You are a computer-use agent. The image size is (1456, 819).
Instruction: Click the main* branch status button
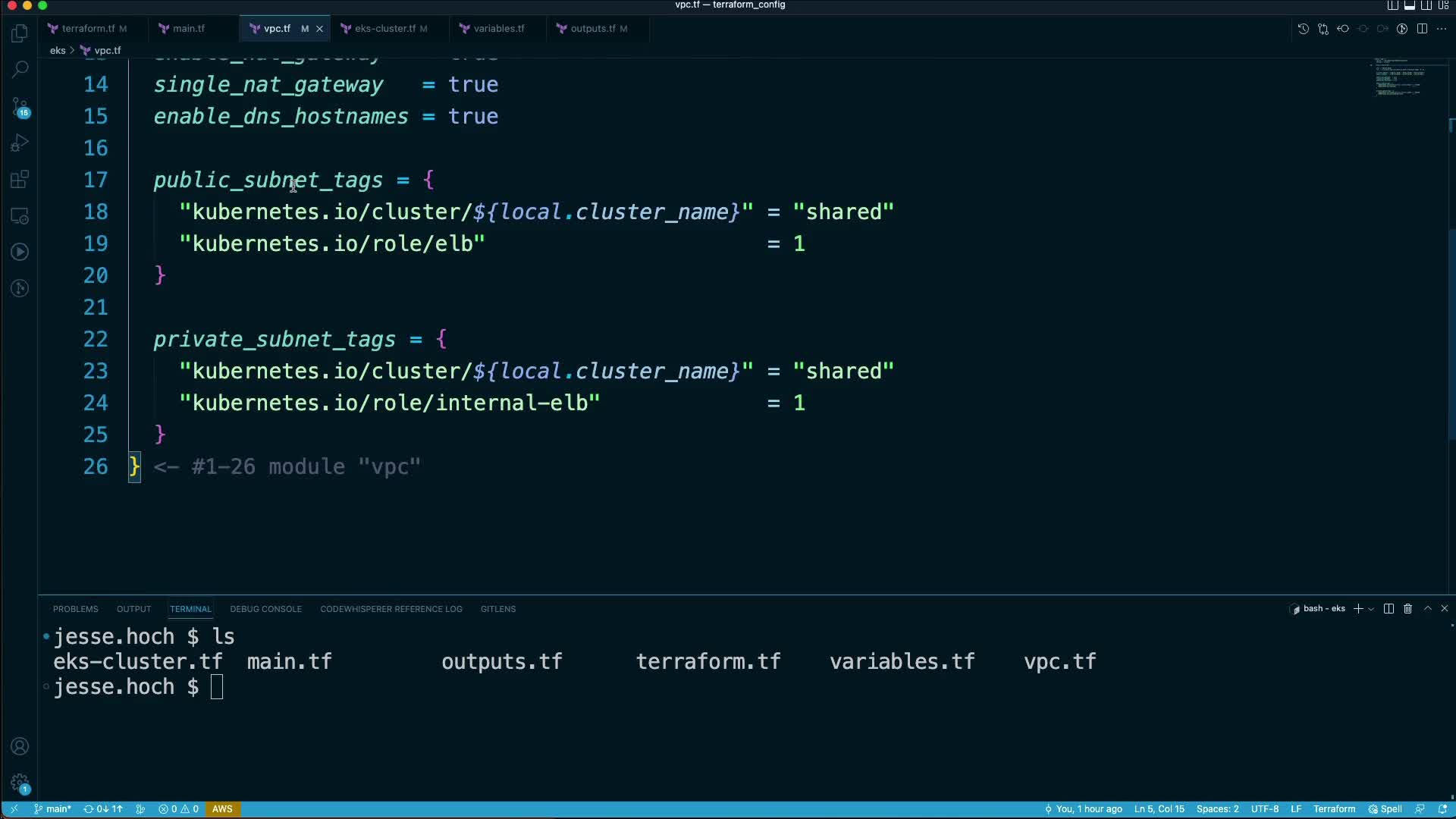point(53,809)
